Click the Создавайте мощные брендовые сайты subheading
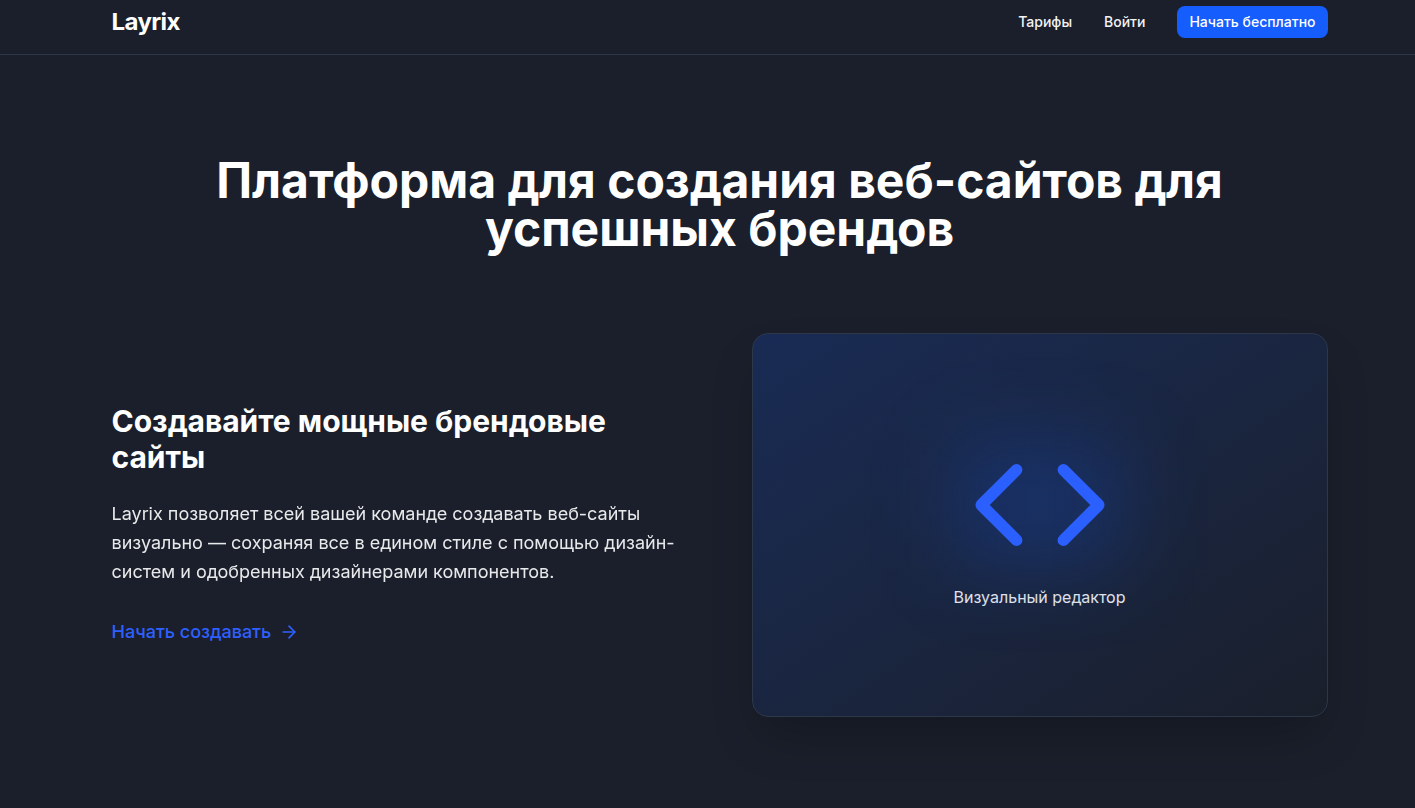This screenshot has height=808, width=1415. [359, 440]
